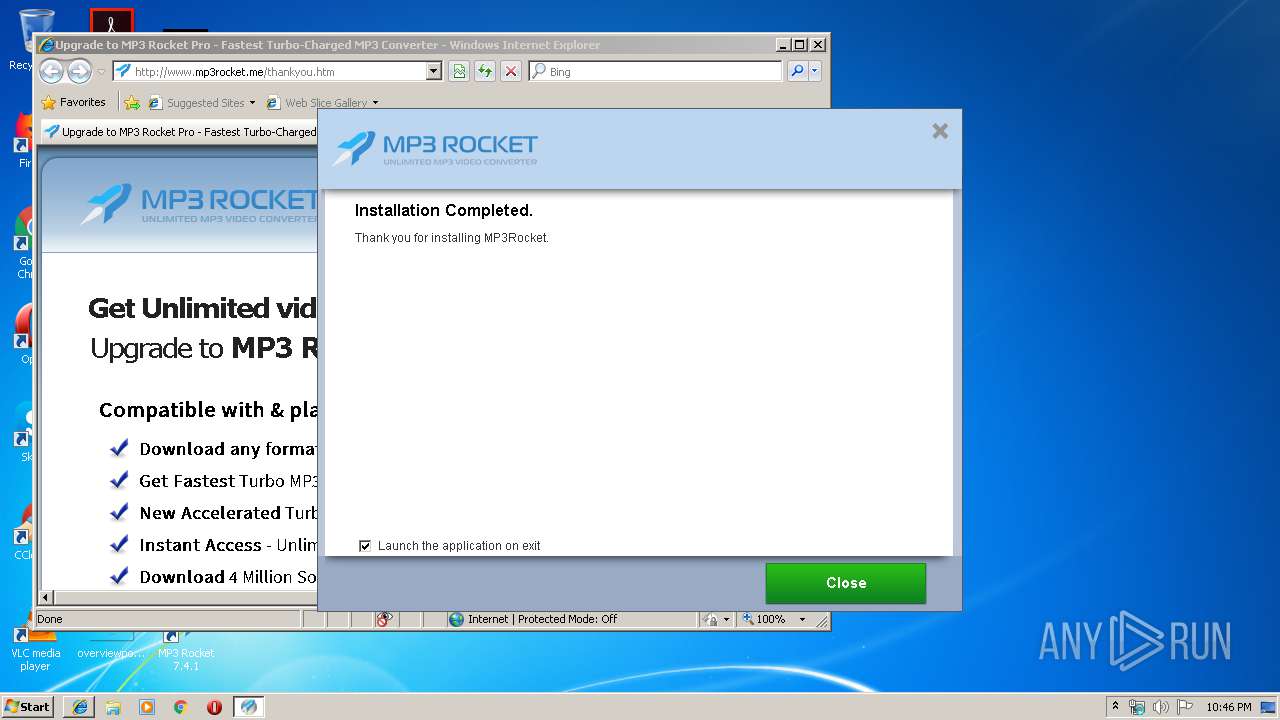Viewport: 1280px width, 720px height.
Task: Switch to MP3 Rocket installer taskbar button
Action: (249, 707)
